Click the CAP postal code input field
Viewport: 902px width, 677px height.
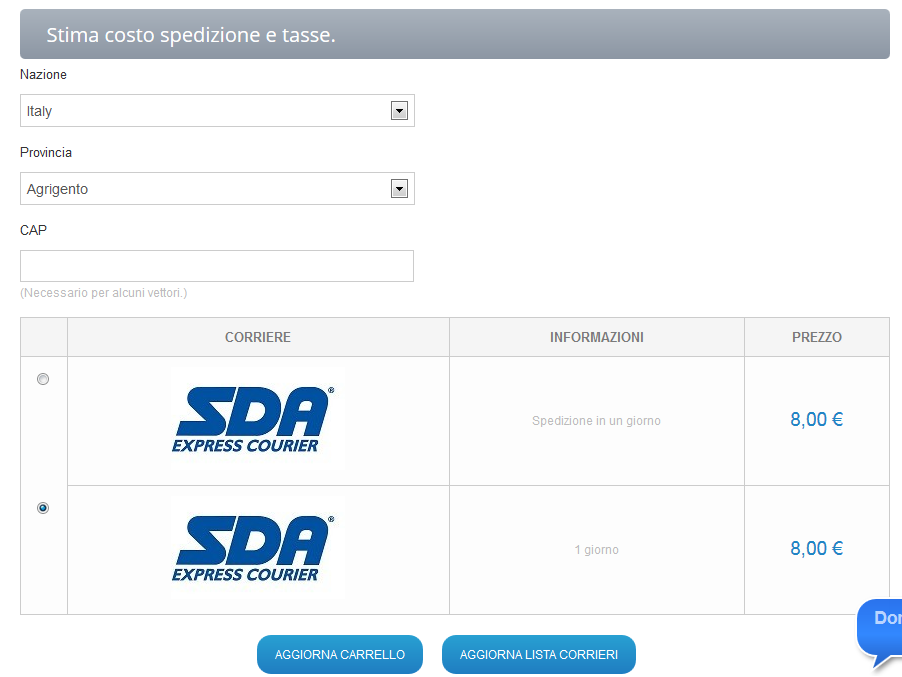coord(217,266)
